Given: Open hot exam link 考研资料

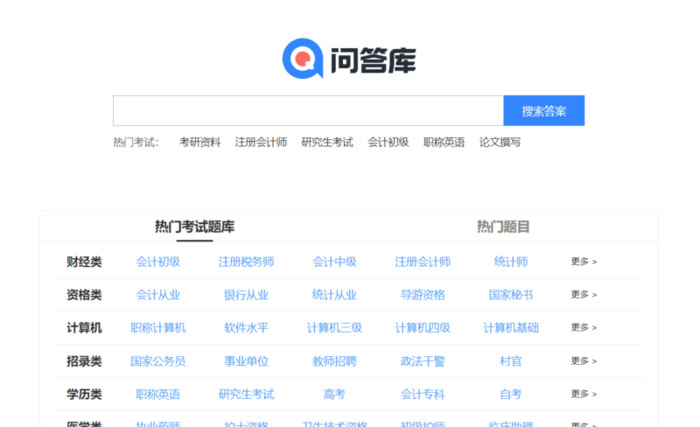Looking at the screenshot, I should [x=200, y=142].
